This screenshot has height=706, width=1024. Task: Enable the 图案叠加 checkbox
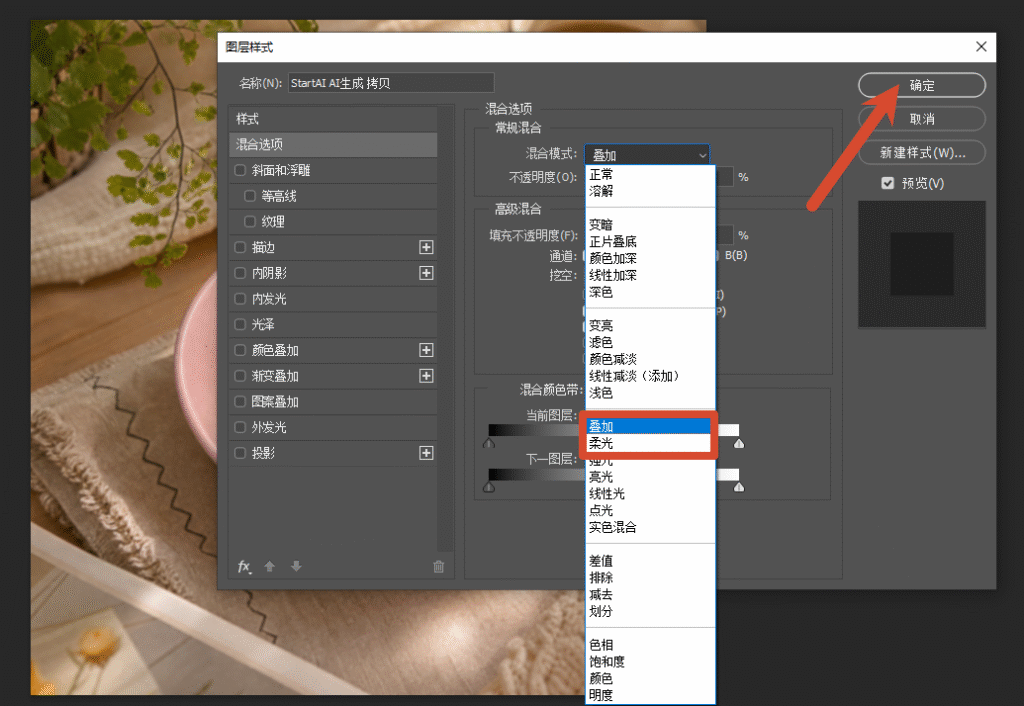click(240, 402)
